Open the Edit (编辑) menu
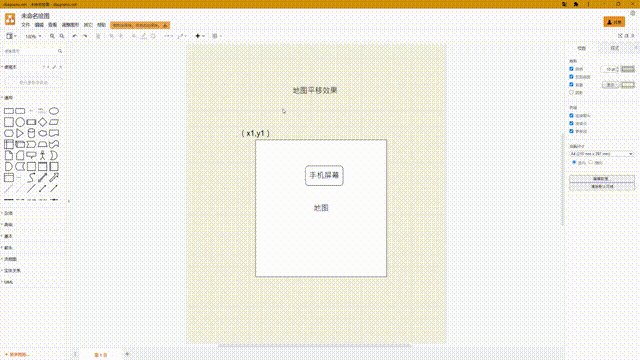The width and height of the screenshot is (640, 360). (39, 25)
